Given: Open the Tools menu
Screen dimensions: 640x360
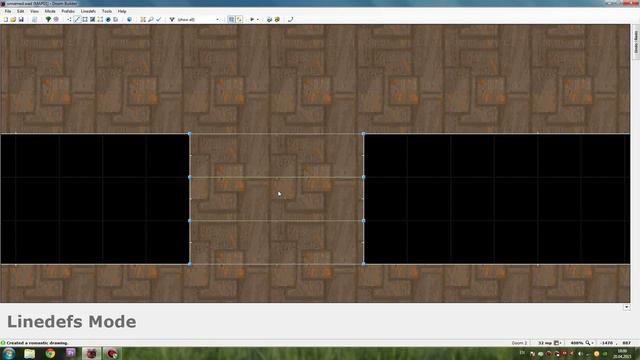Looking at the screenshot, I should pyautogui.click(x=107, y=11).
